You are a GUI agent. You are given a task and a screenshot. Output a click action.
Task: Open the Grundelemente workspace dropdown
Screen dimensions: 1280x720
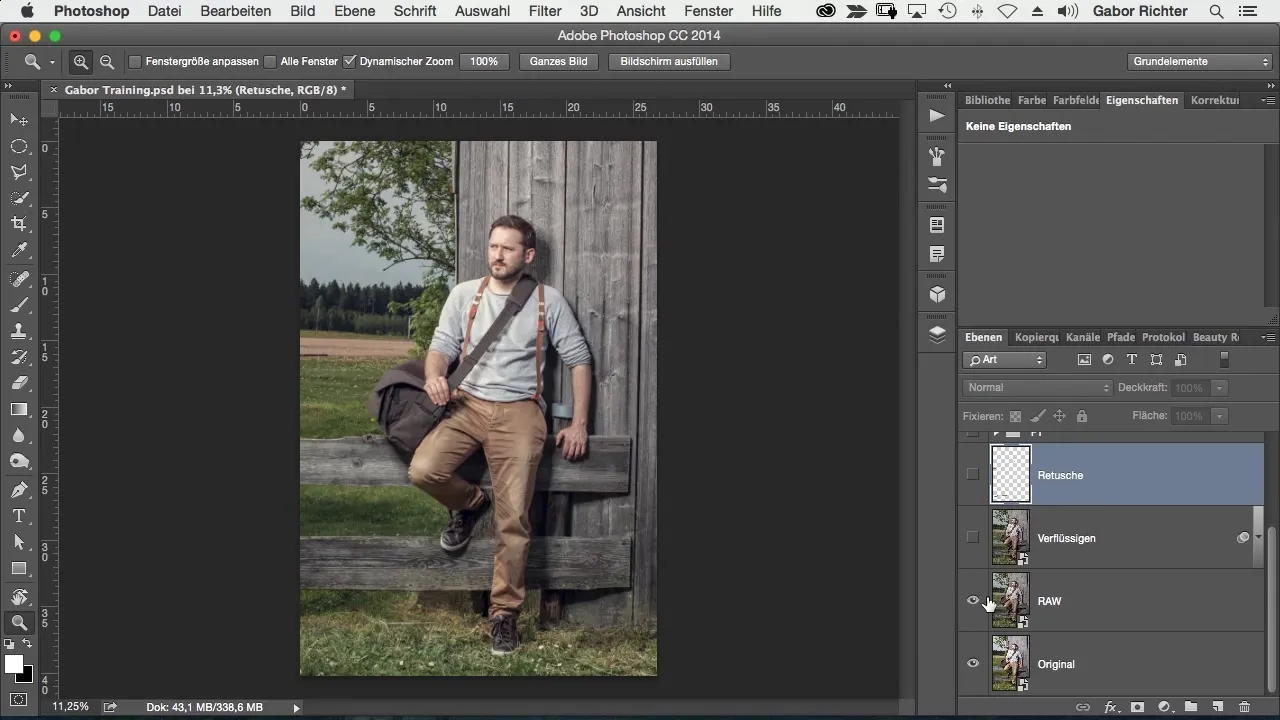click(1200, 62)
